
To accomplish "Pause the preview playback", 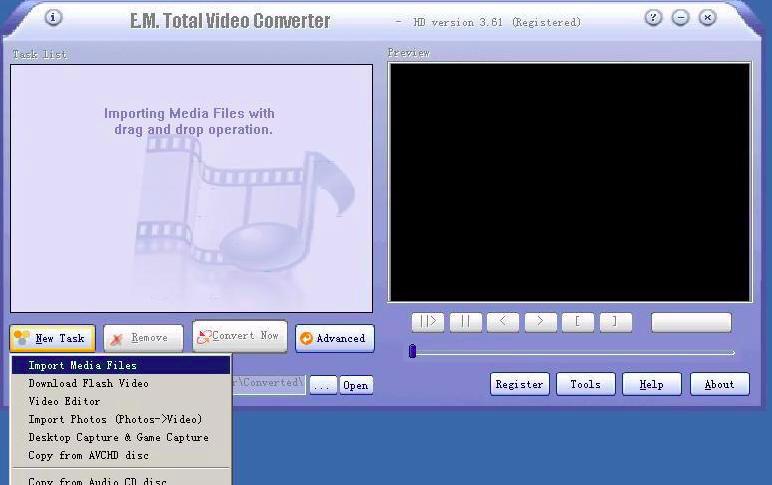I will tap(466, 322).
